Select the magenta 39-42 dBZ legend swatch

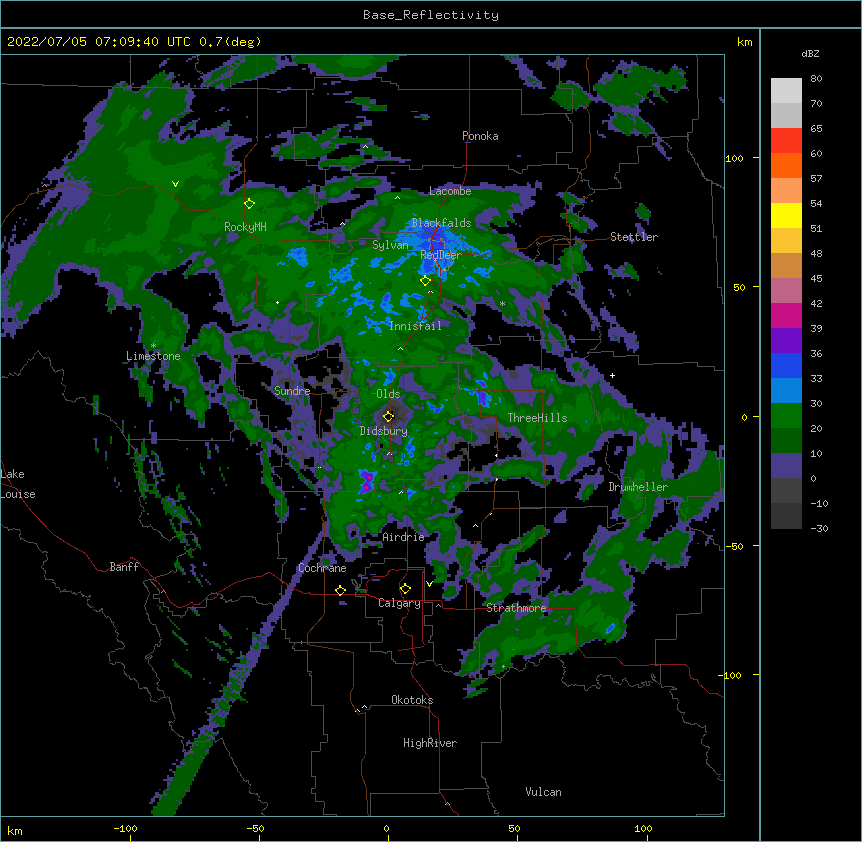click(786, 315)
